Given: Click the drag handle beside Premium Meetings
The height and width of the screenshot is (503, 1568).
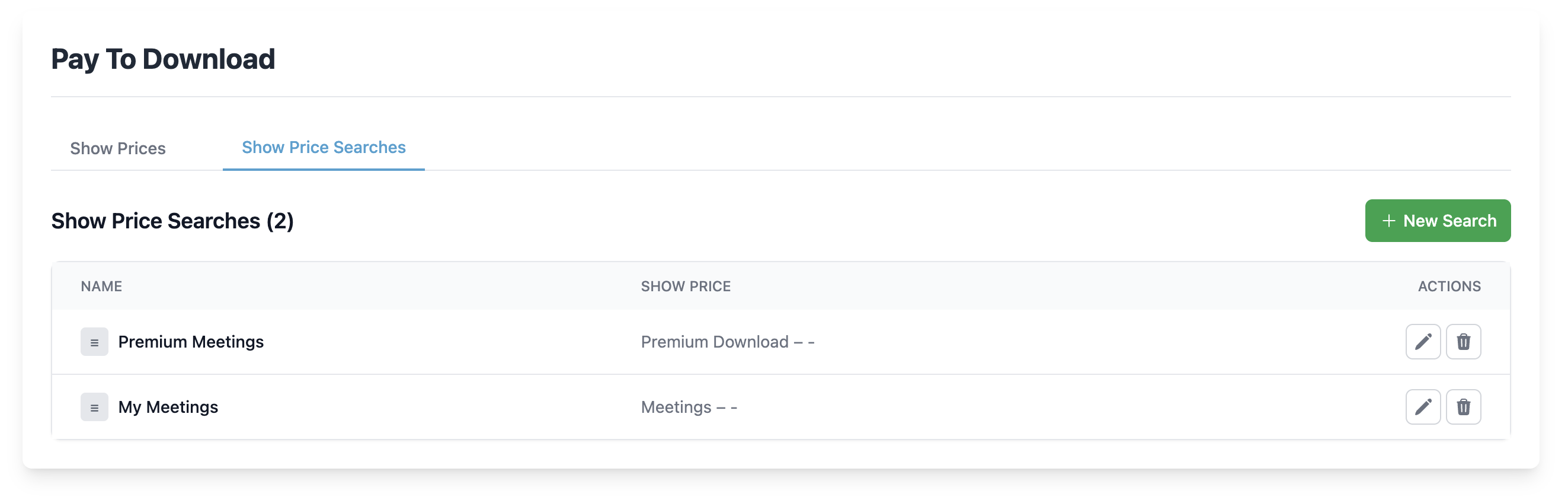Looking at the screenshot, I should (x=94, y=342).
